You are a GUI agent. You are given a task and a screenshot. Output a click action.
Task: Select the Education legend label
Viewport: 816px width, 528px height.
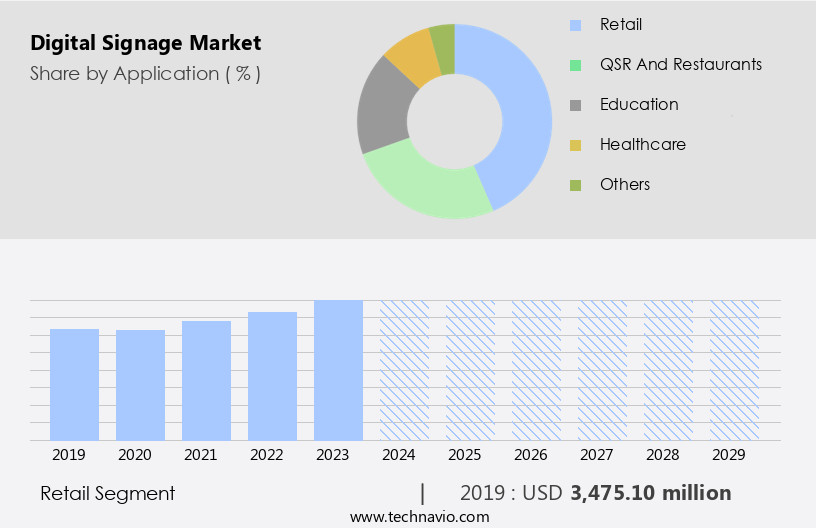point(639,104)
